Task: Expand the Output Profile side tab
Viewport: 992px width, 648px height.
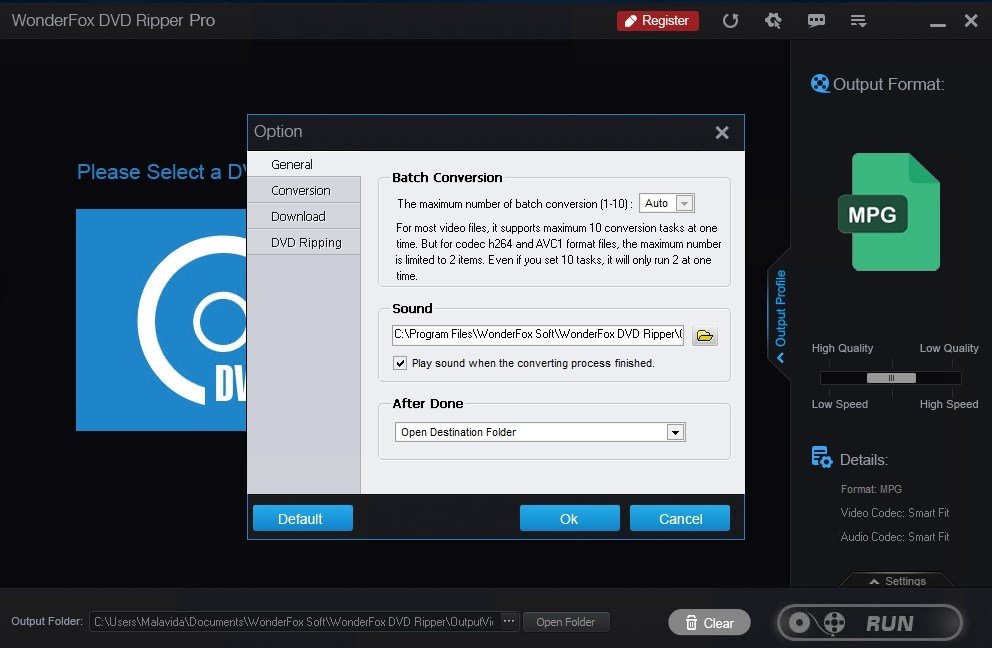Action: pyautogui.click(x=781, y=315)
